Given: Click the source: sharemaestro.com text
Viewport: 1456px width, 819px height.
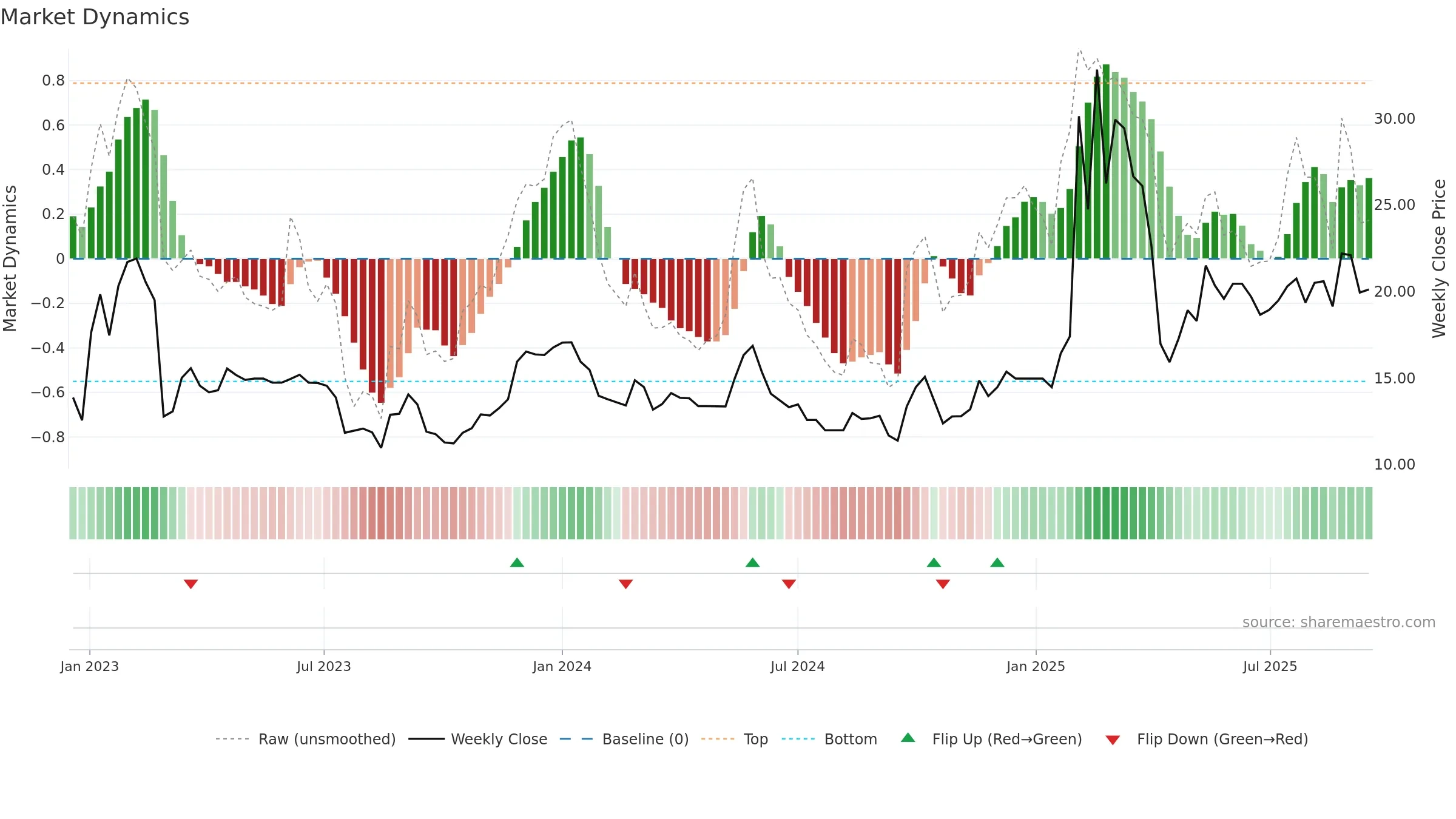Looking at the screenshot, I should pyautogui.click(x=1339, y=622).
